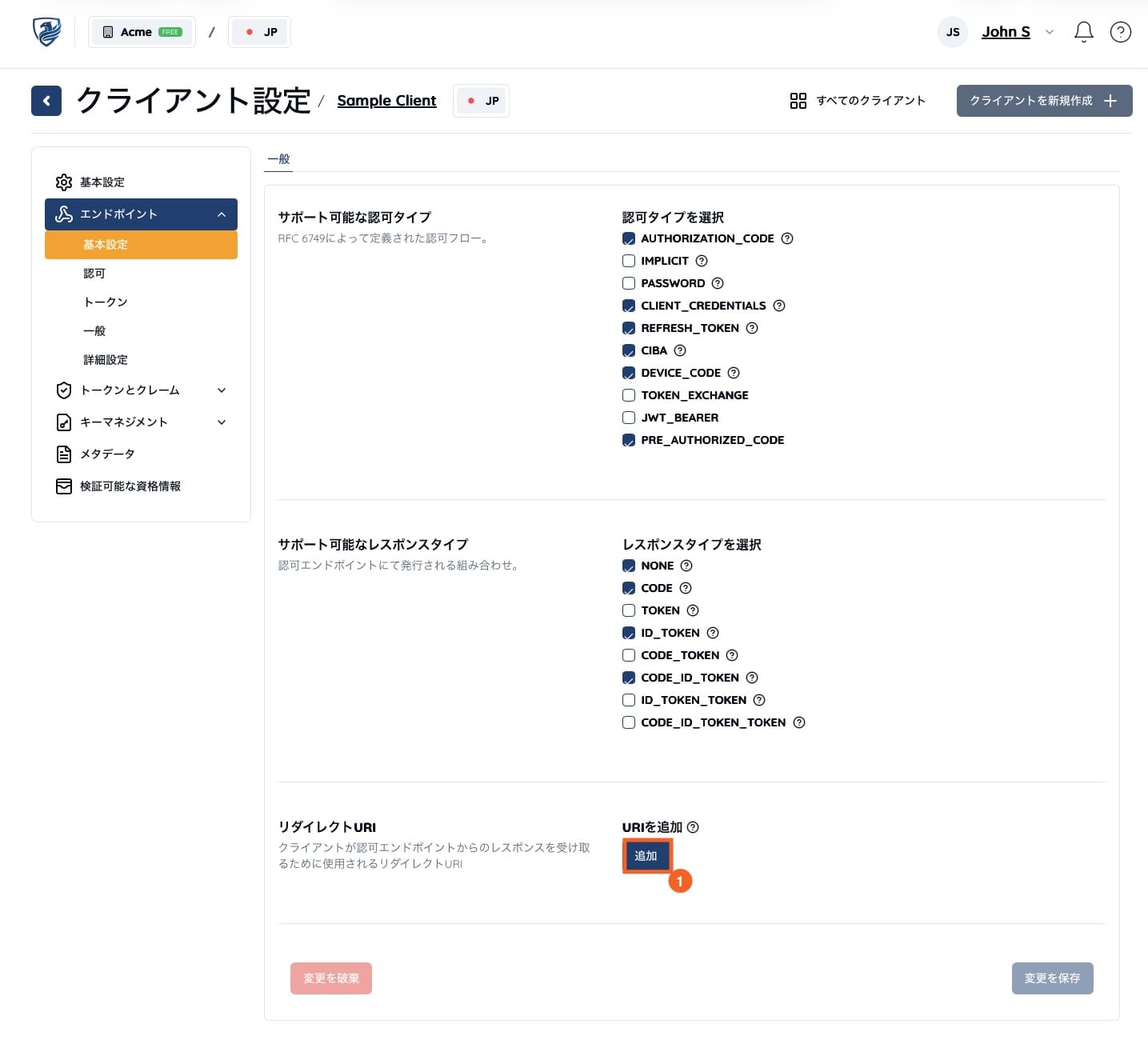Click 変更を破棄 button
The height and width of the screenshot is (1044, 1148).
tap(331, 978)
